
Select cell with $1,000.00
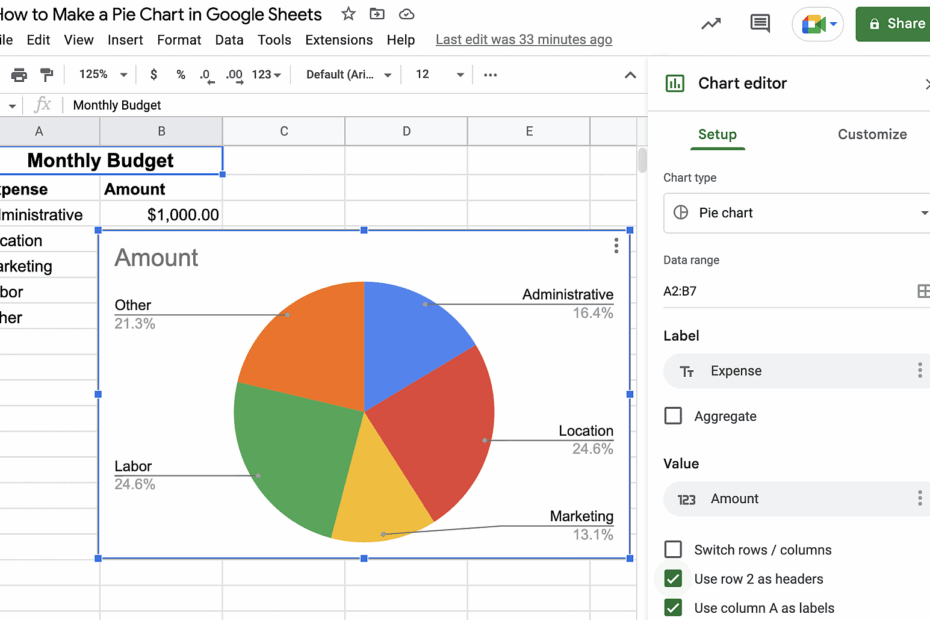point(161,214)
